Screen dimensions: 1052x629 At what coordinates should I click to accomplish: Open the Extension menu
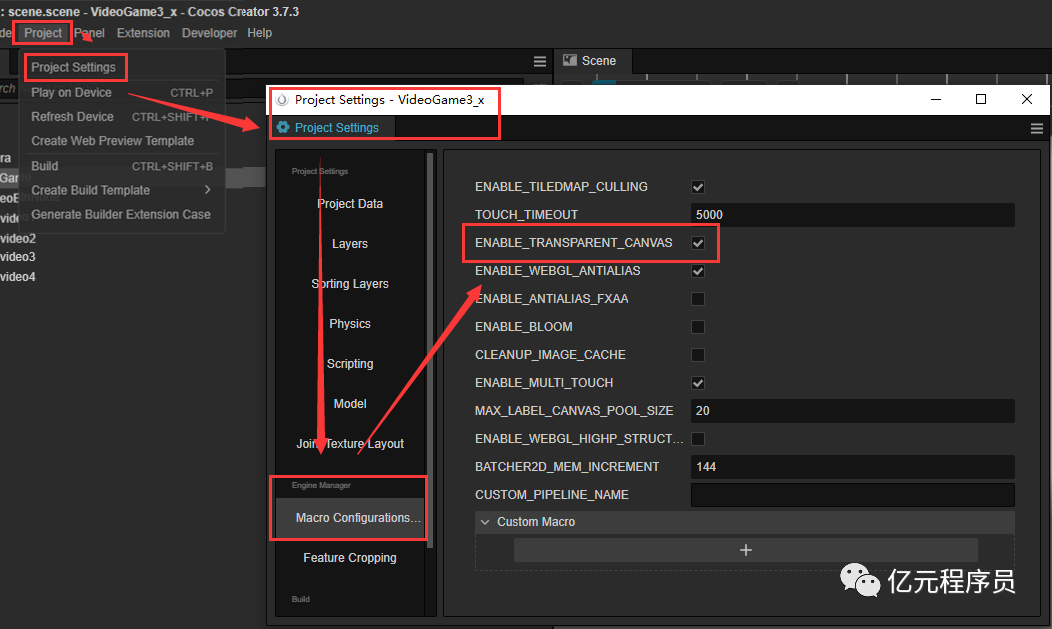pyautogui.click(x=143, y=33)
